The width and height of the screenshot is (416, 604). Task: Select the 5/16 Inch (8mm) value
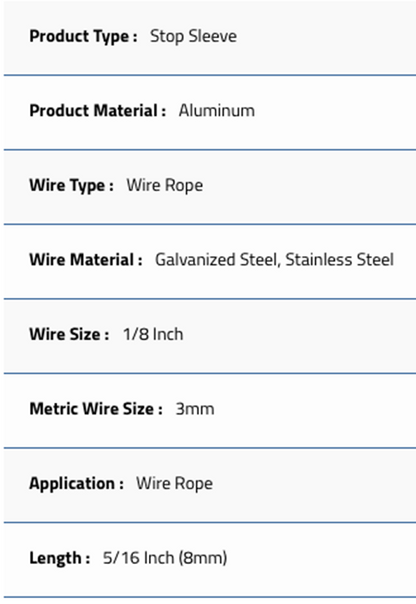pyautogui.click(x=165, y=558)
